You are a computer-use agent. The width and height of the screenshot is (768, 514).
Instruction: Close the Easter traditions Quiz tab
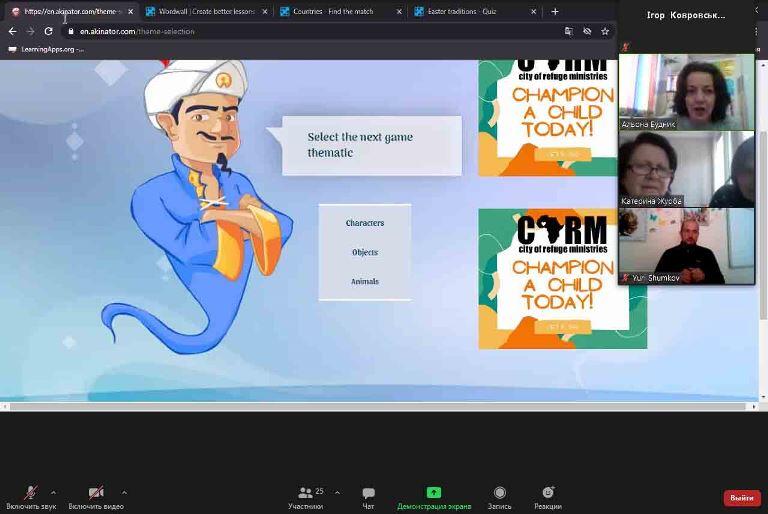coord(533,11)
